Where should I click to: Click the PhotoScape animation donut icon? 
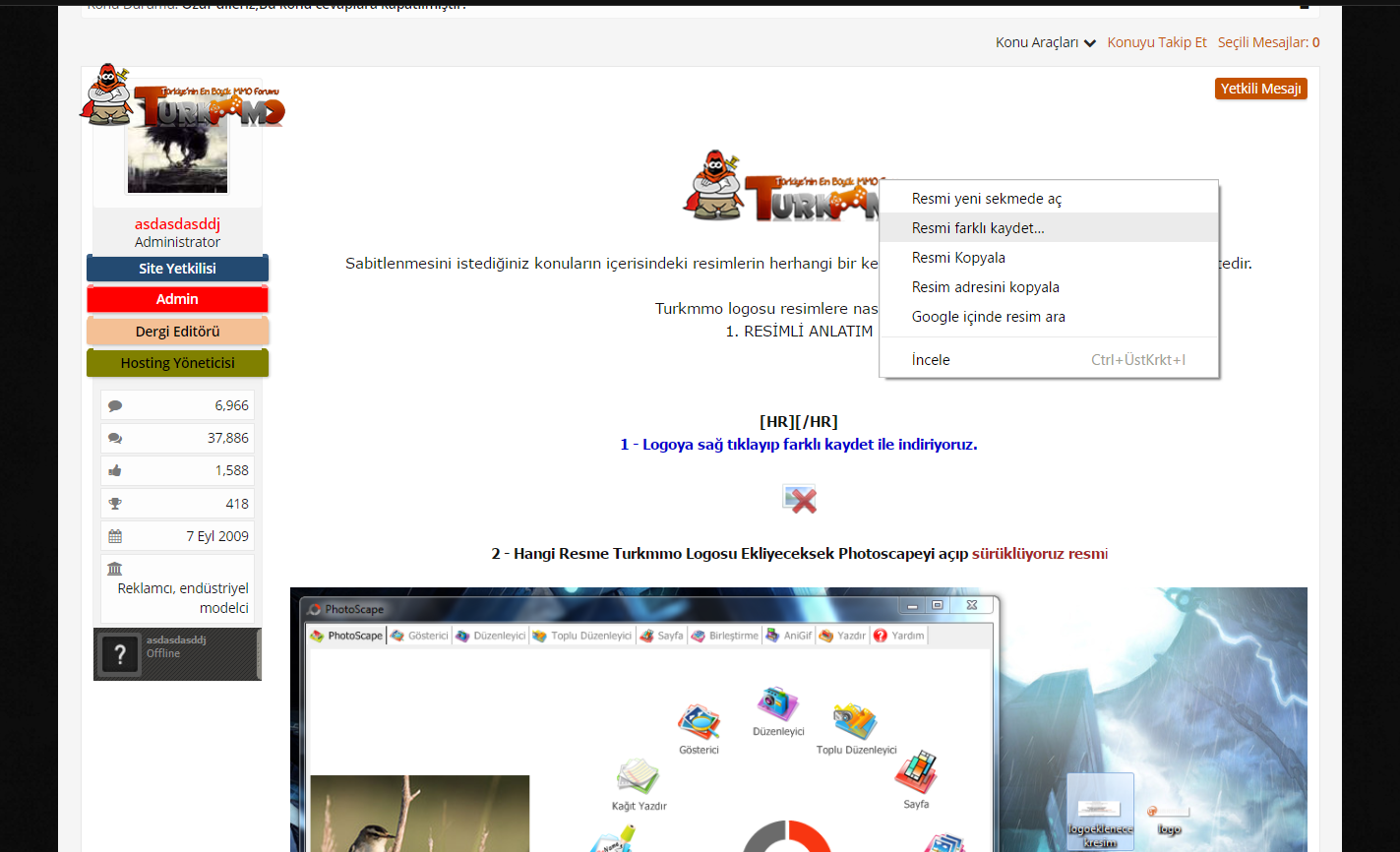[x=787, y=836]
